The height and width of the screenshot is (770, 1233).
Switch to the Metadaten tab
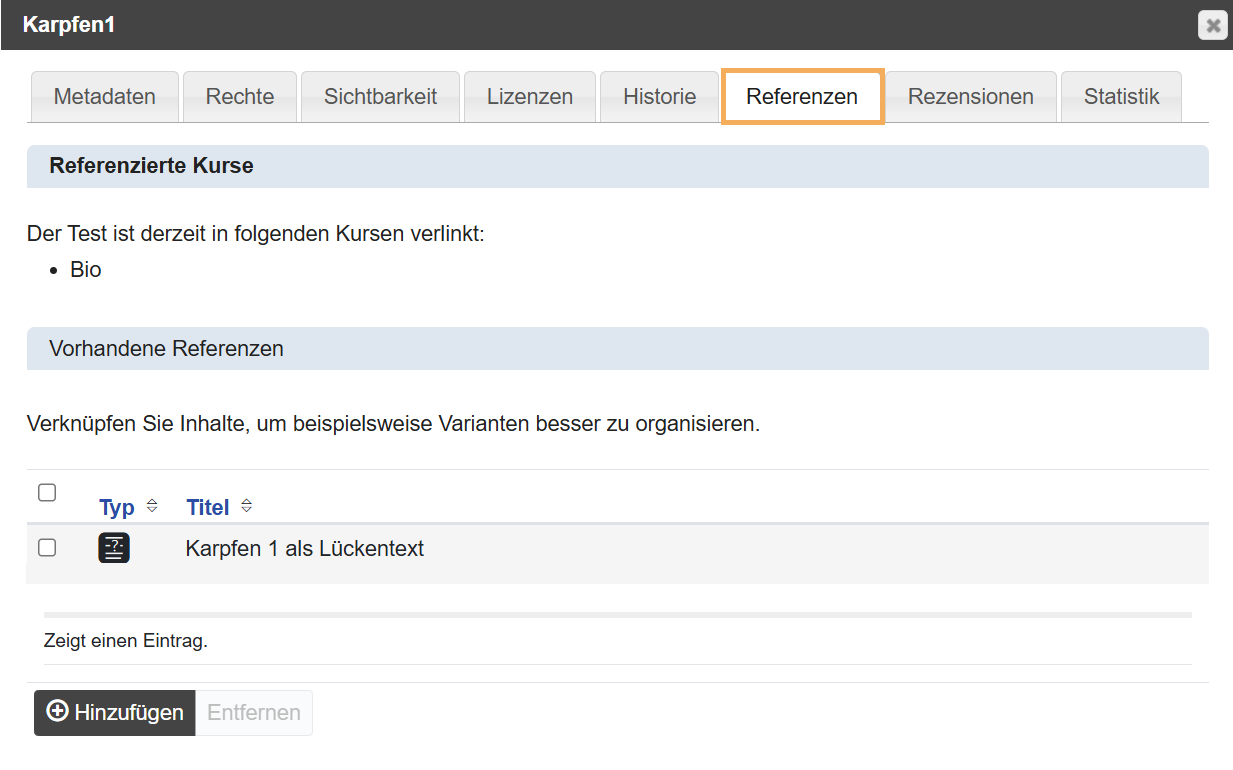(x=104, y=96)
